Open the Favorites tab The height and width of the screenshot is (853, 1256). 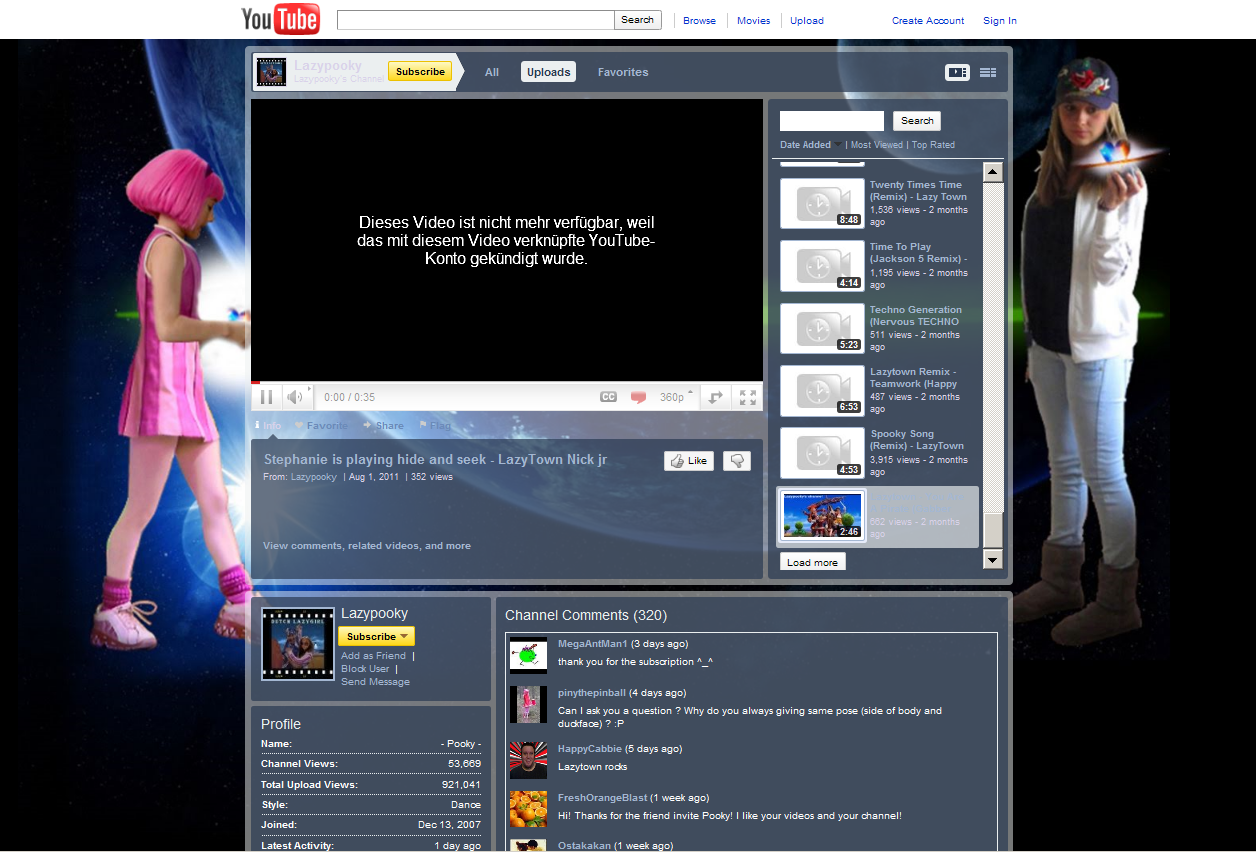point(623,72)
